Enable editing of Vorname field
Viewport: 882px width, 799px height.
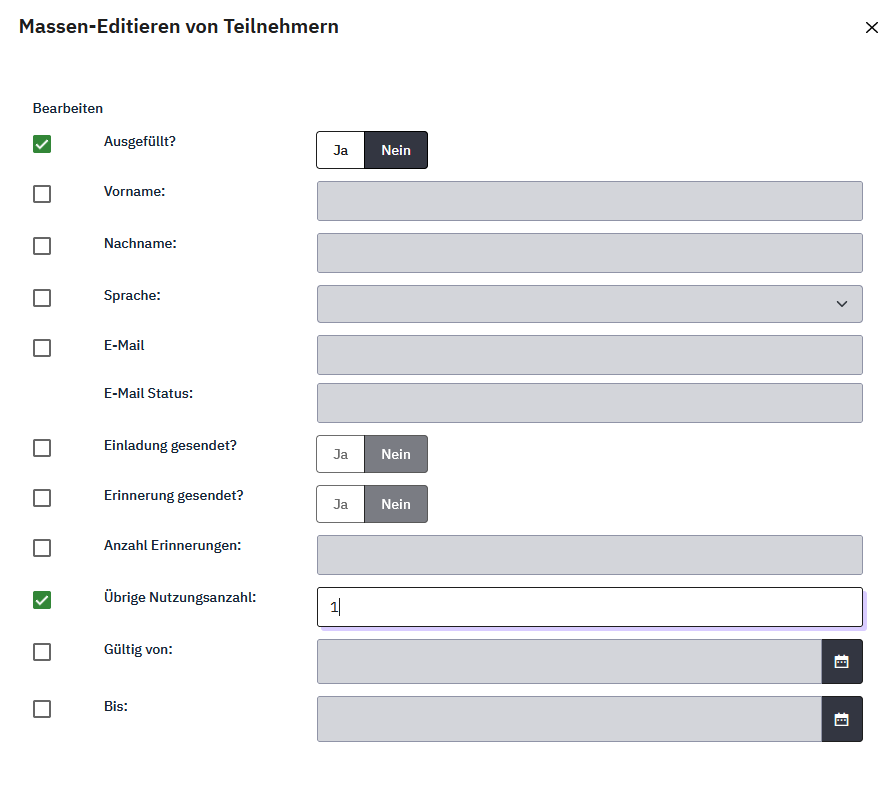pos(42,194)
